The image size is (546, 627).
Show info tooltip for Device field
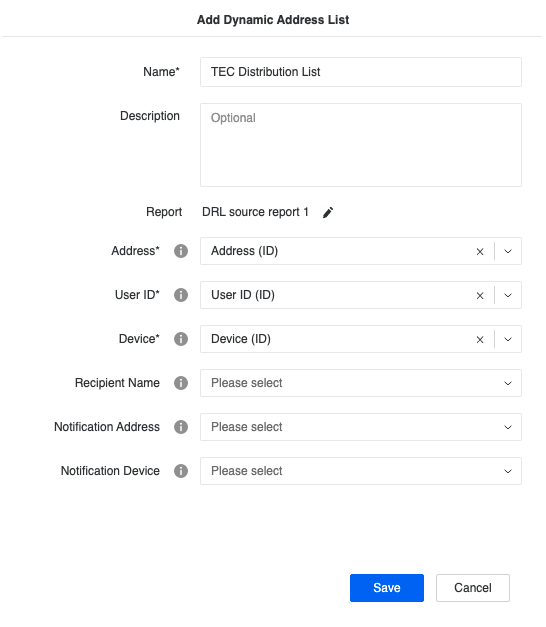pos(181,339)
